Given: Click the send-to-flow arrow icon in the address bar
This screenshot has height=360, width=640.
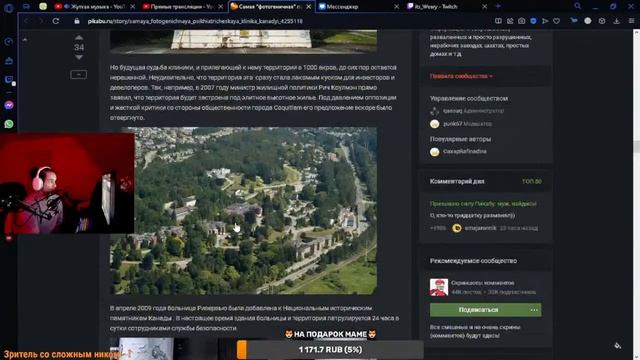Looking at the screenshot, I should (545, 21).
